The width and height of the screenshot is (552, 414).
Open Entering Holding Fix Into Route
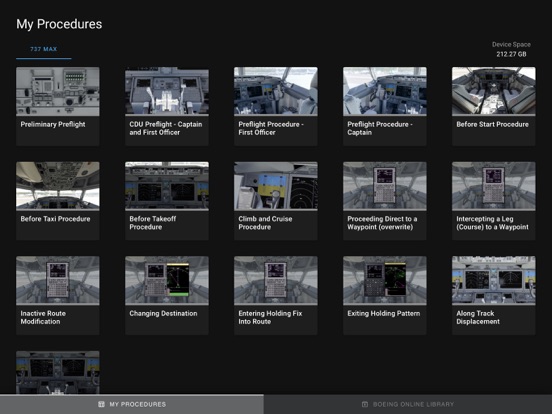pyautogui.click(x=276, y=295)
